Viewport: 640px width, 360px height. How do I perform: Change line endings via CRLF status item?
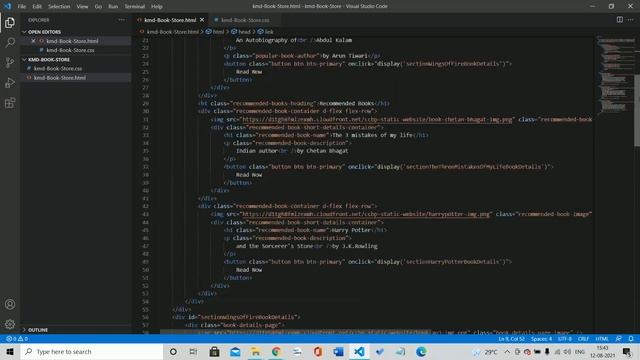[583, 339]
